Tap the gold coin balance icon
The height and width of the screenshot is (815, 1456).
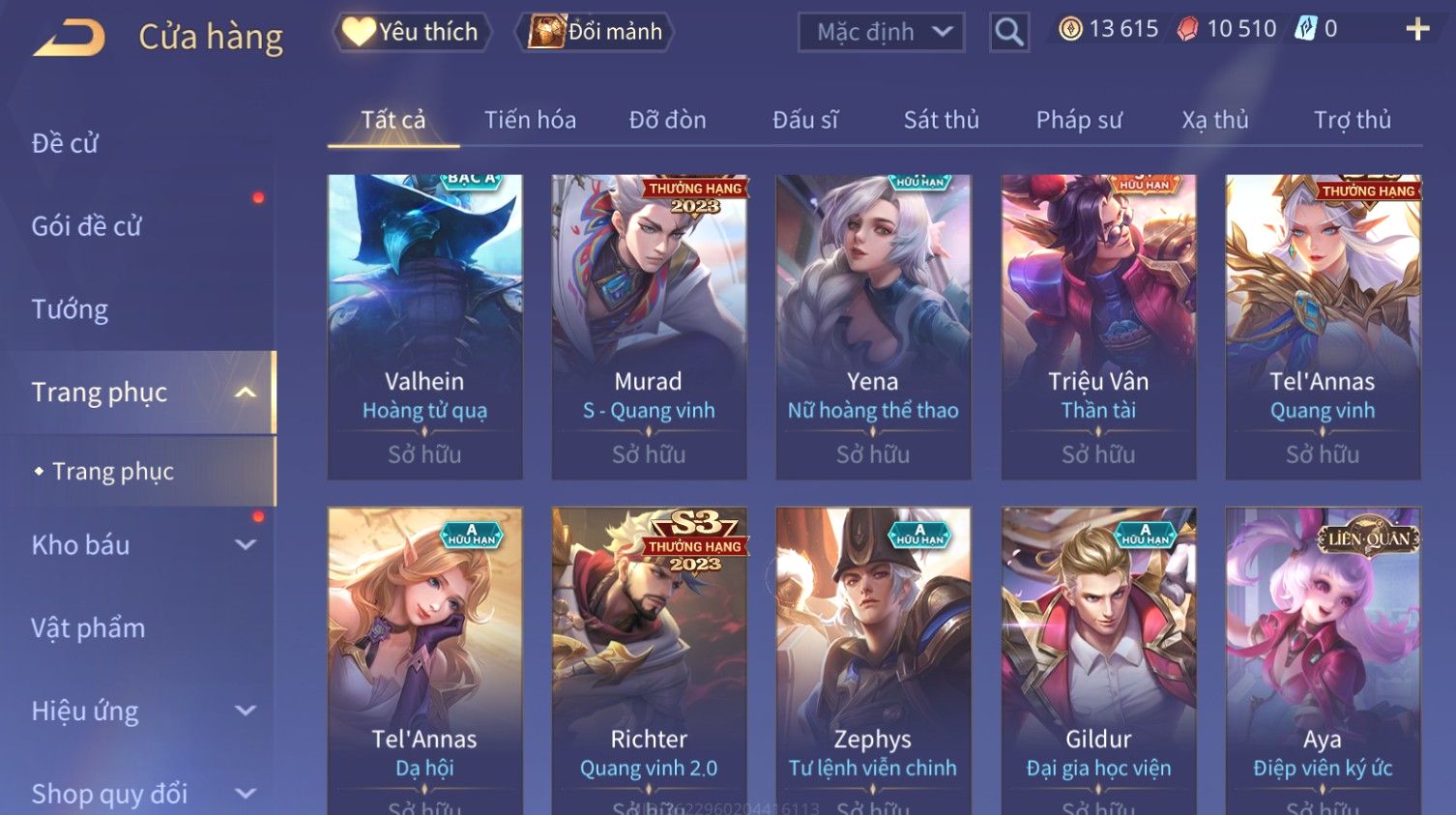[1070, 29]
